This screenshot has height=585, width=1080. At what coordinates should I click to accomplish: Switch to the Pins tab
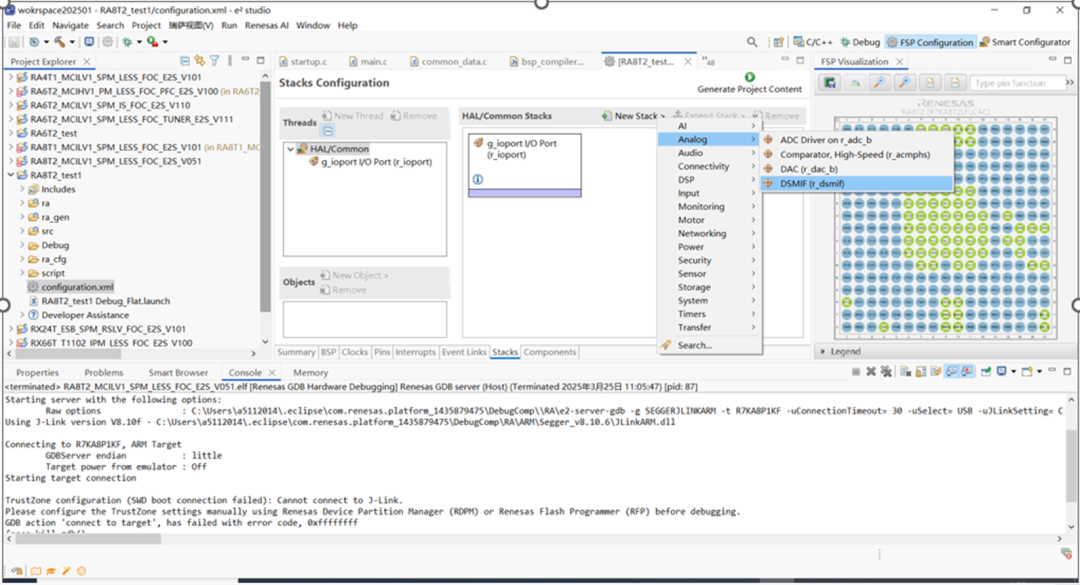382,352
